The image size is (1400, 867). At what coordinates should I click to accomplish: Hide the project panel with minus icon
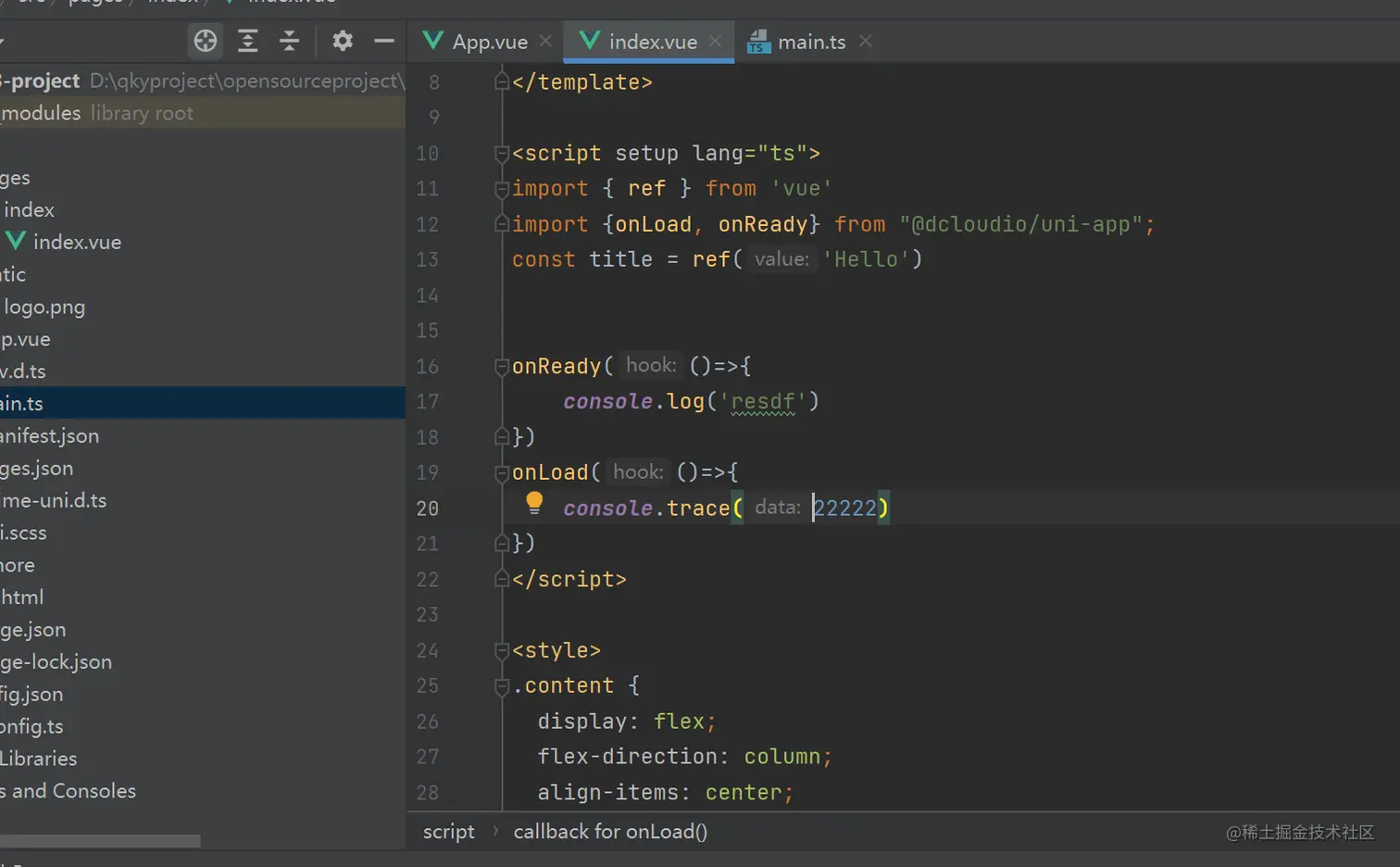pos(384,41)
